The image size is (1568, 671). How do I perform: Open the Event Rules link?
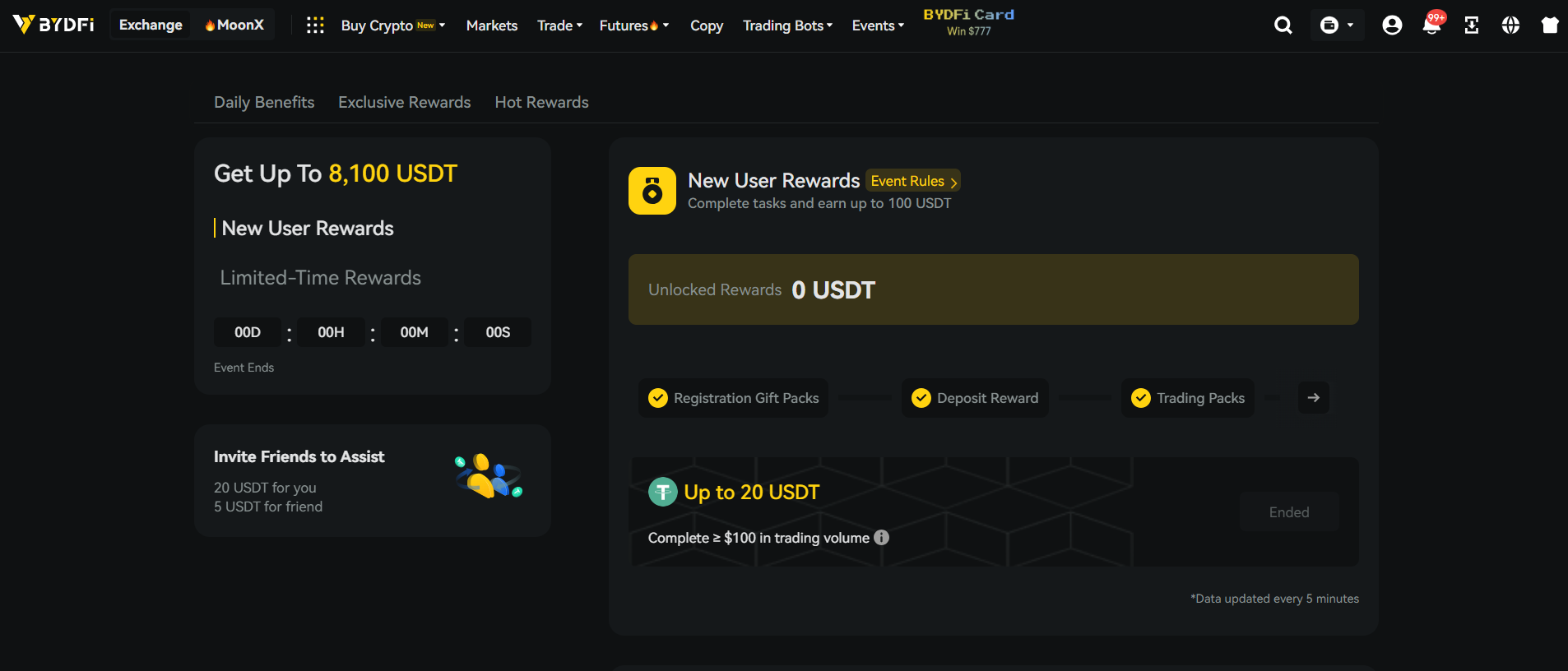tap(912, 181)
